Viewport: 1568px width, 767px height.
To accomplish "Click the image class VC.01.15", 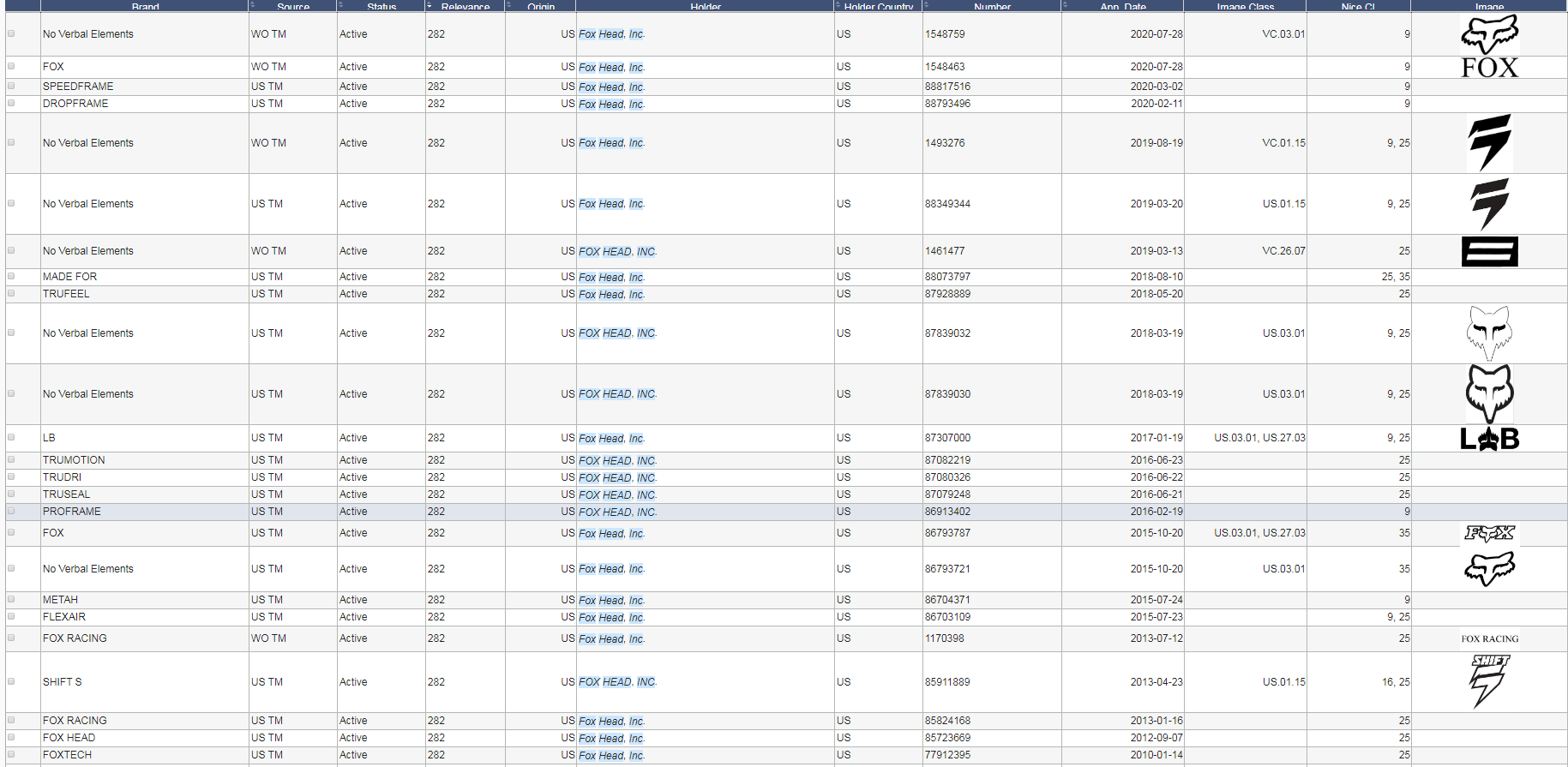I will 1283,143.
